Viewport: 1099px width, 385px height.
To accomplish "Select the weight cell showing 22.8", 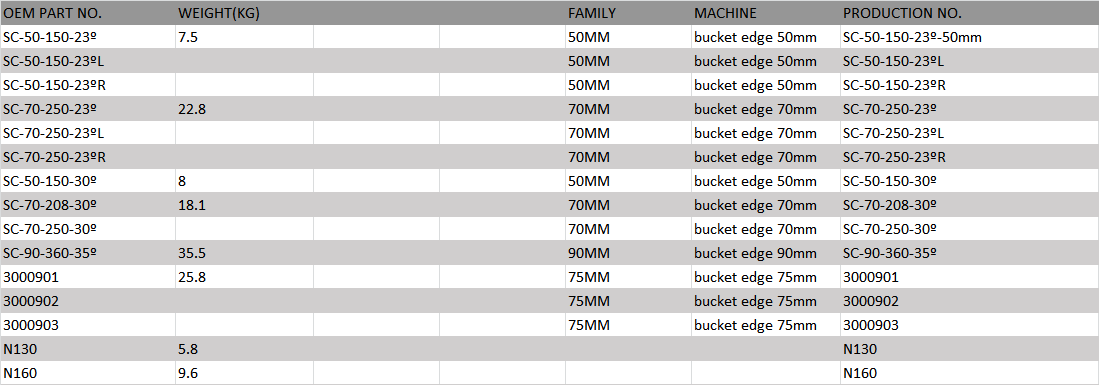I will (245, 109).
